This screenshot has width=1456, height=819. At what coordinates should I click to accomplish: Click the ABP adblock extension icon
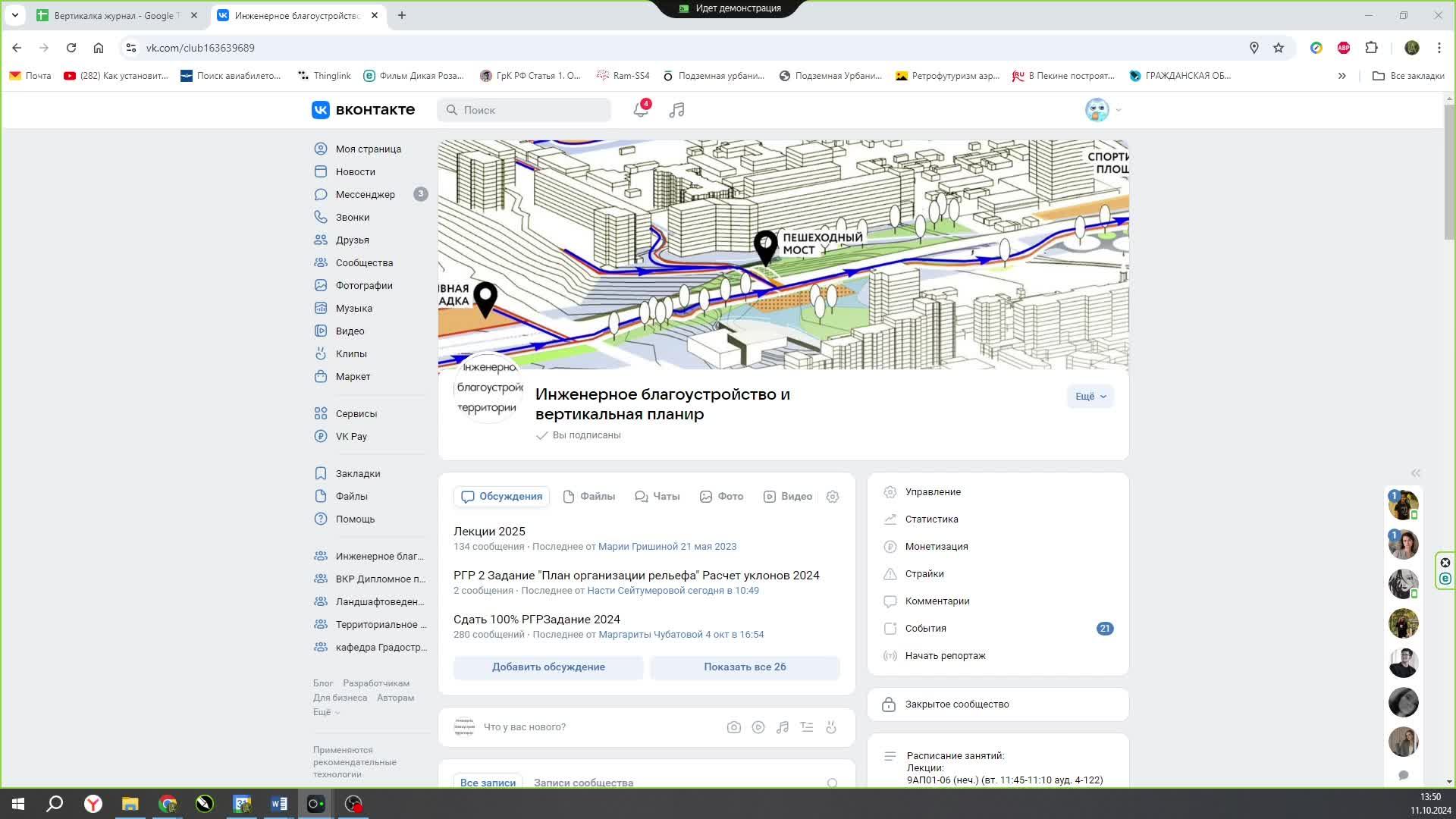pyautogui.click(x=1344, y=48)
